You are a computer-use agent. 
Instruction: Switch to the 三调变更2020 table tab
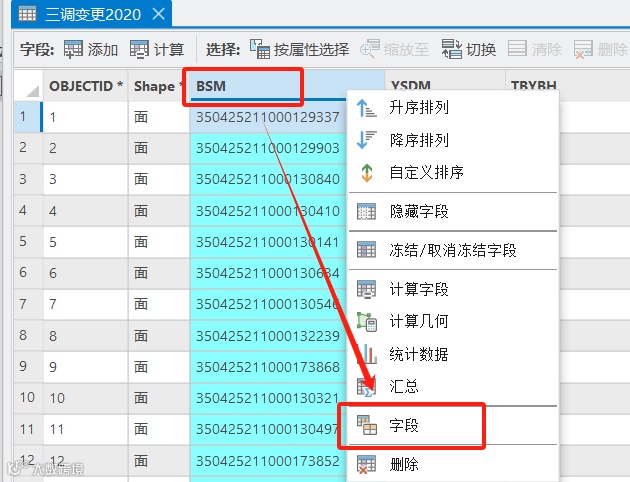pos(92,14)
